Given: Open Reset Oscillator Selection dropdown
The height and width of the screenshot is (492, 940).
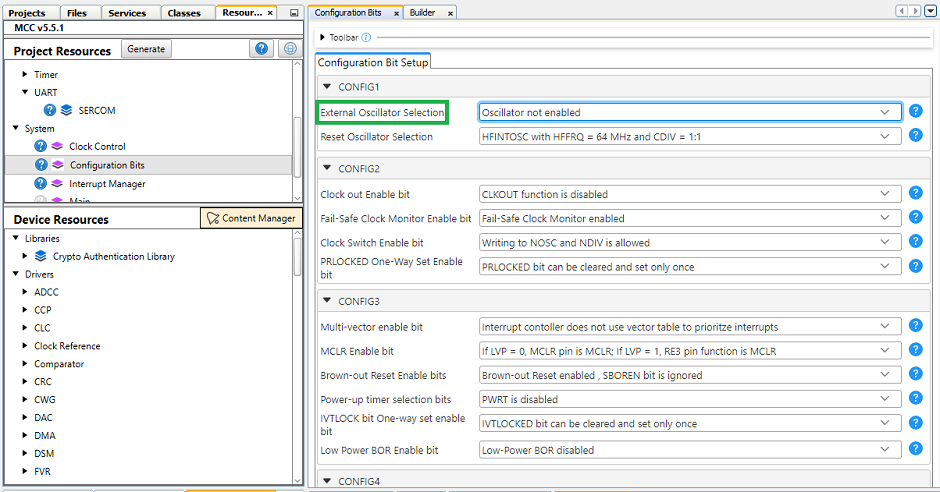Looking at the screenshot, I should [x=690, y=137].
